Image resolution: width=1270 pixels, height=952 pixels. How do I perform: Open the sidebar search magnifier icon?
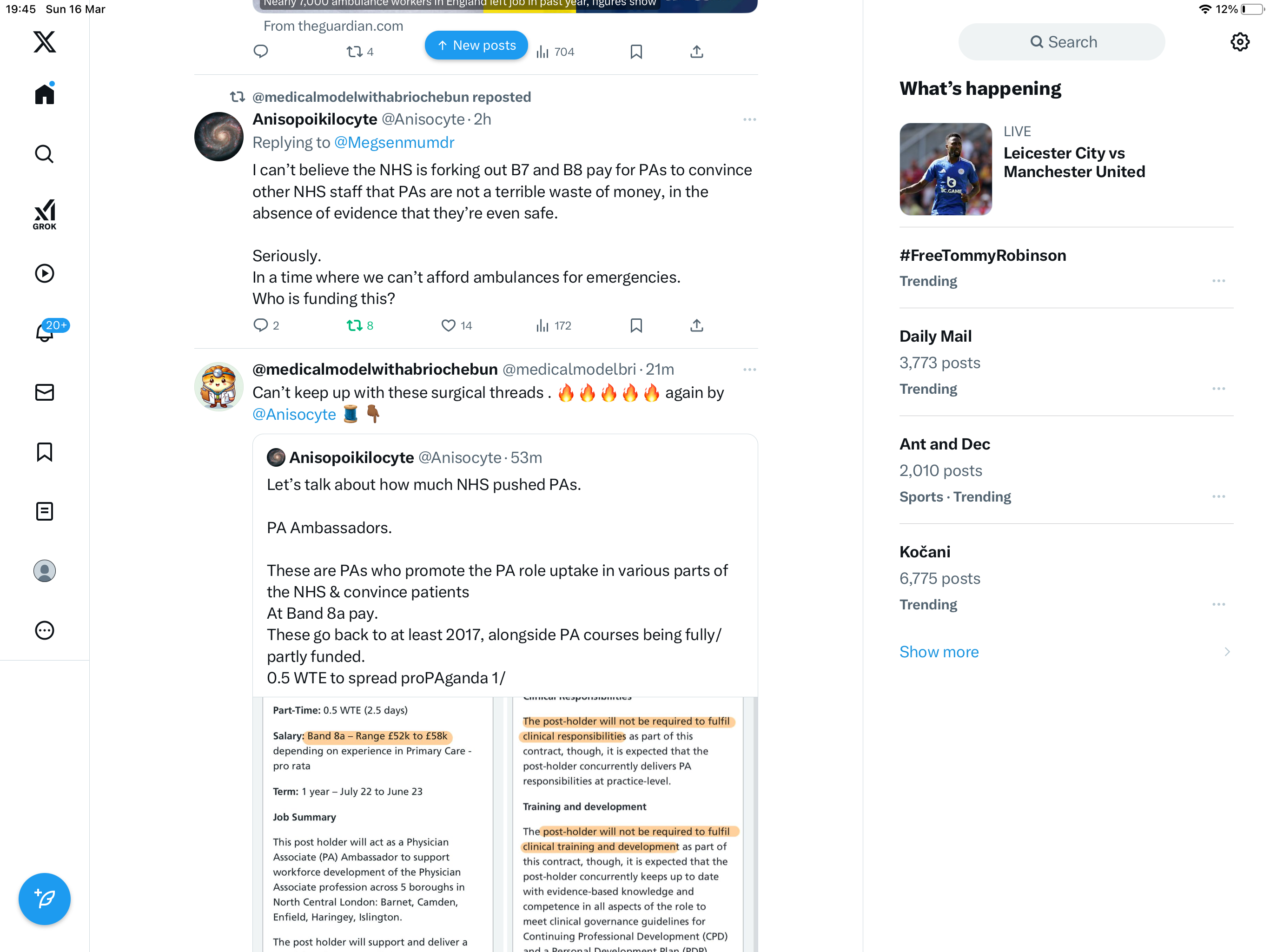[x=44, y=154]
